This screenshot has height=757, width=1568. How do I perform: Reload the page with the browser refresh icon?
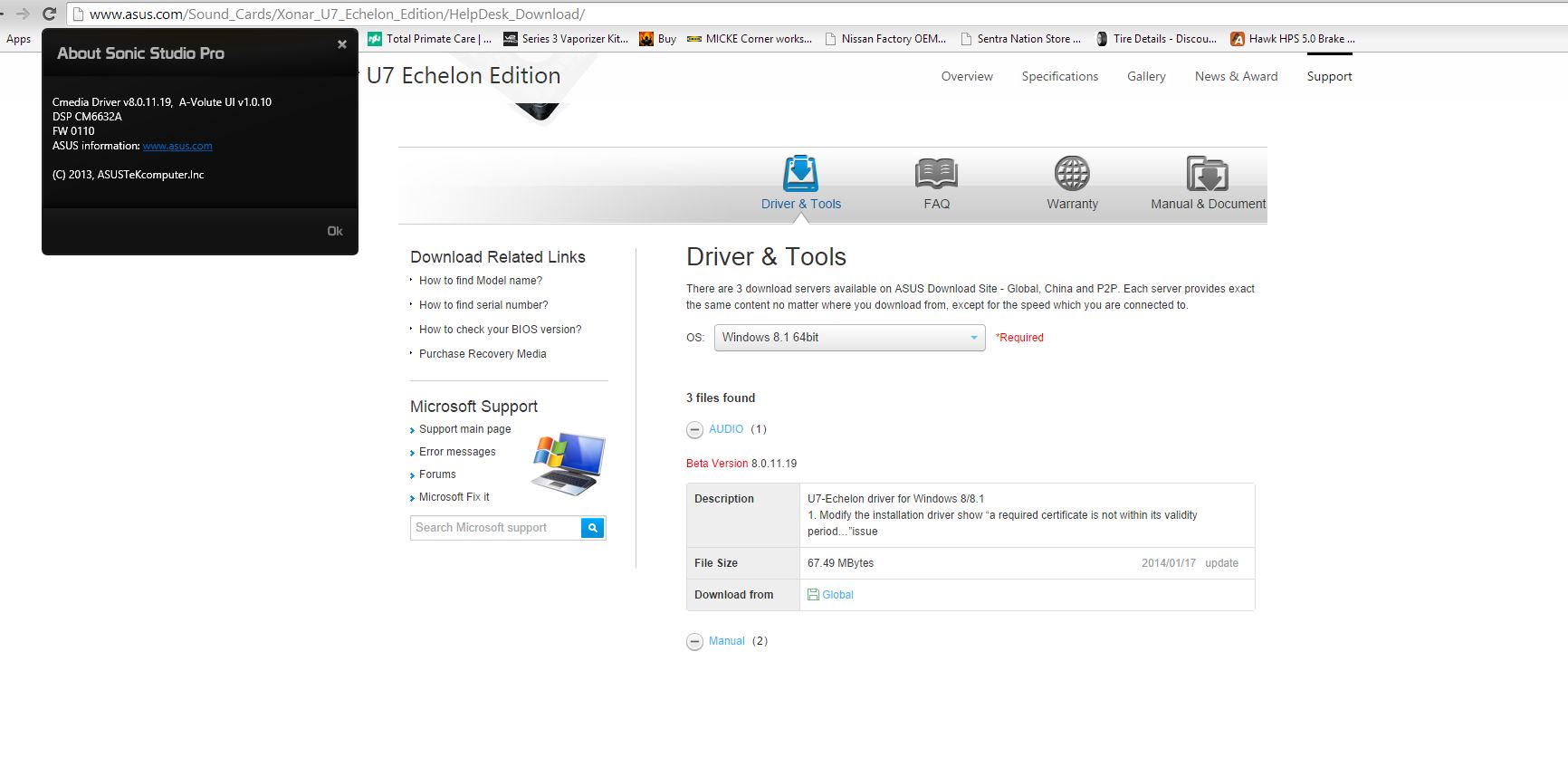[x=49, y=14]
